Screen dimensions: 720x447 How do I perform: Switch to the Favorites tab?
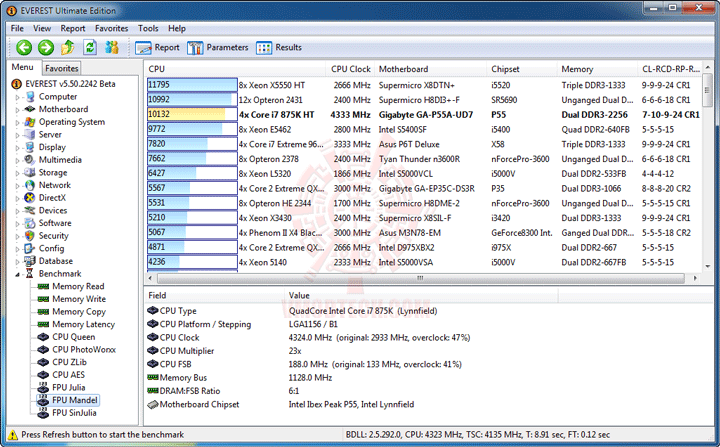(62, 68)
